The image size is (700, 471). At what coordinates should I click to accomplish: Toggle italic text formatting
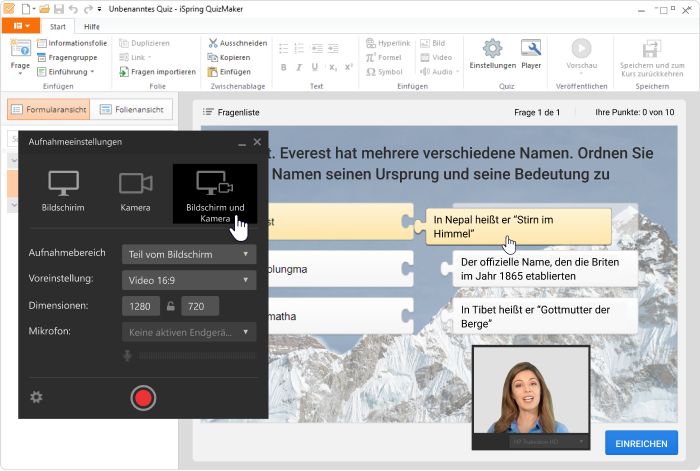tap(299, 67)
